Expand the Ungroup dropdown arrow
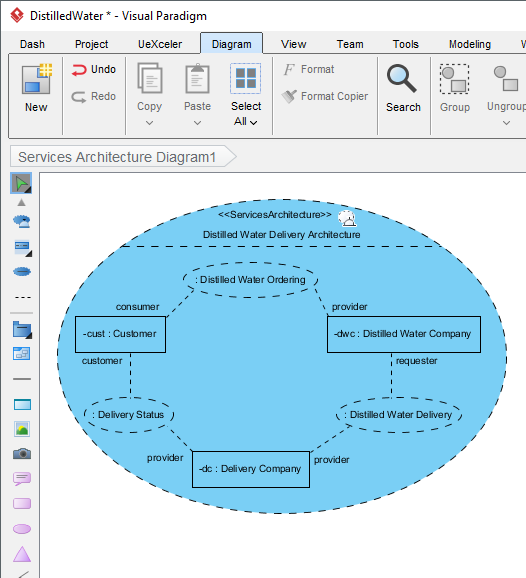526x578 pixels. coord(506,123)
